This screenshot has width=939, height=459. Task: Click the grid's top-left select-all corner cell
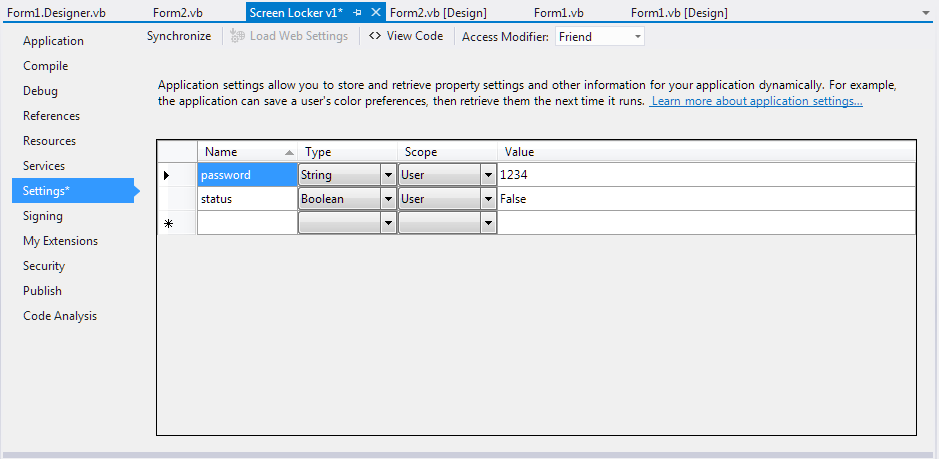pyautogui.click(x=177, y=152)
